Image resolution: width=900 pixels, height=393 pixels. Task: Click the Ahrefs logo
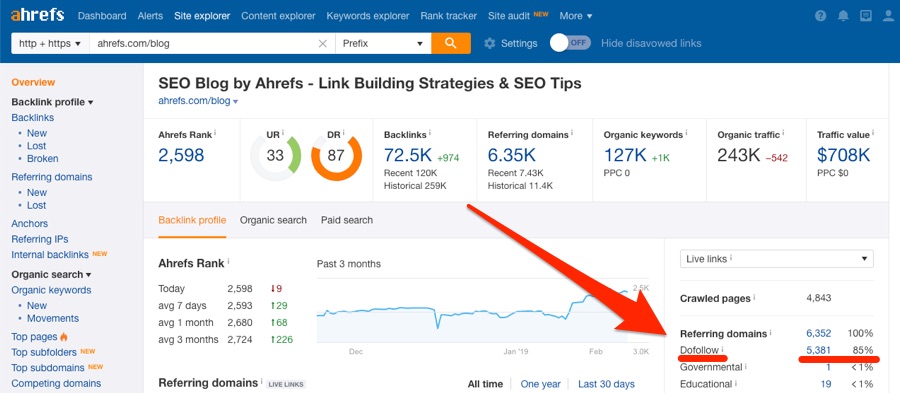point(37,15)
